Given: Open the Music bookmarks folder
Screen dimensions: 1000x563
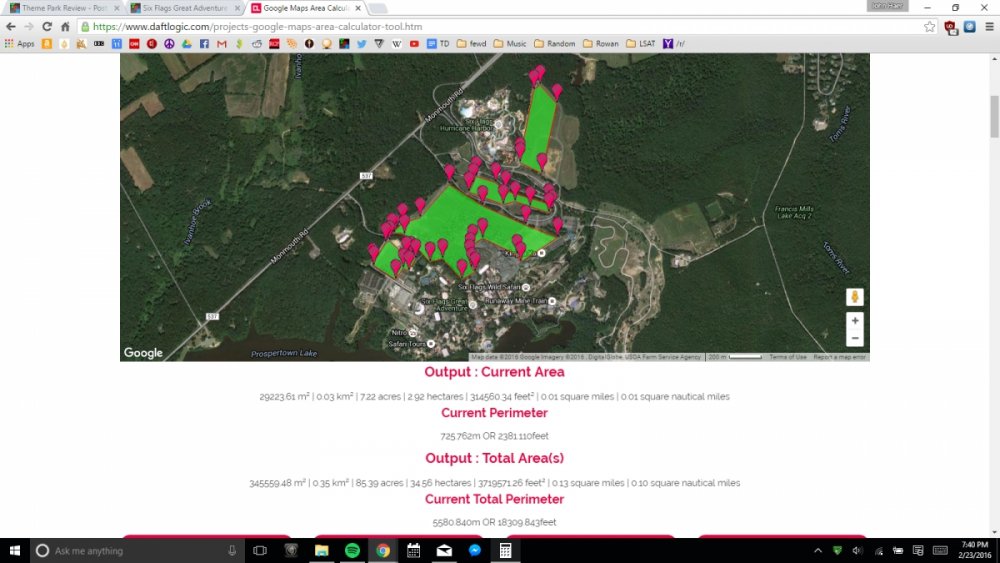Looking at the screenshot, I should coord(510,44).
